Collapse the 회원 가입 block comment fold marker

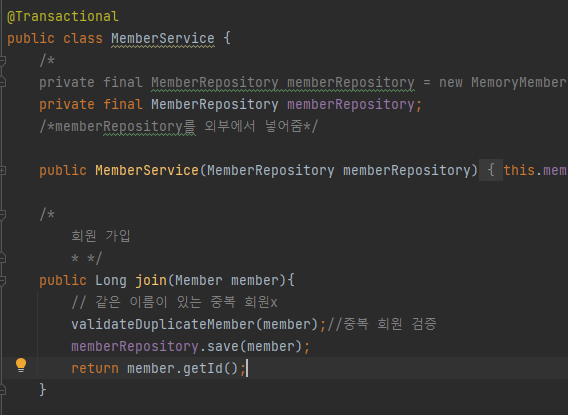(x=2, y=214)
